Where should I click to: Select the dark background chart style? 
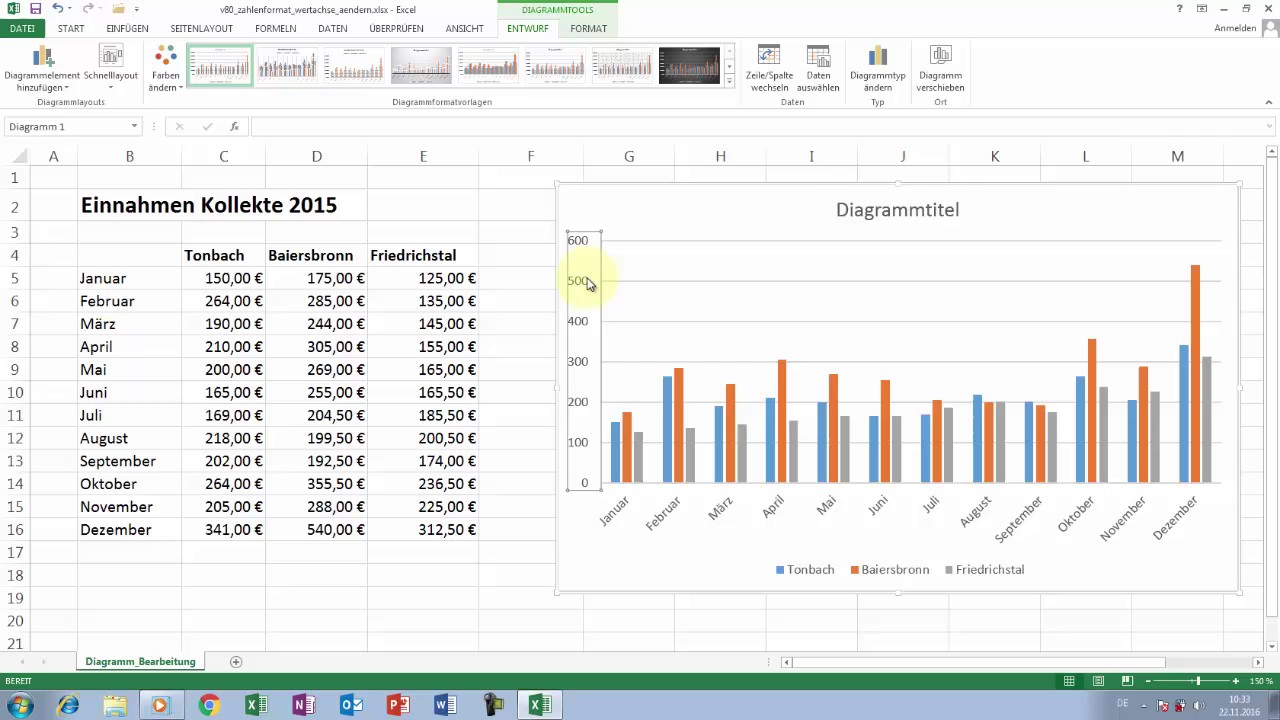(x=689, y=65)
